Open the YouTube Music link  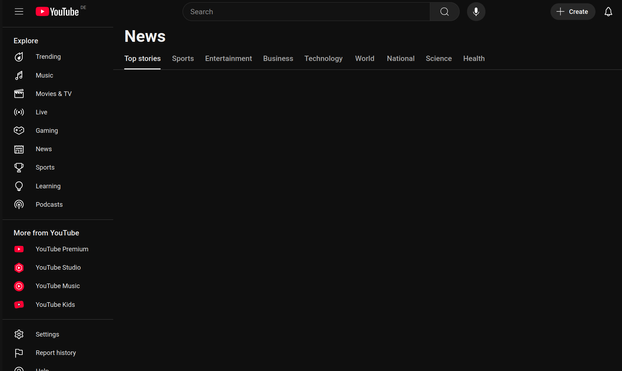[x=58, y=286]
